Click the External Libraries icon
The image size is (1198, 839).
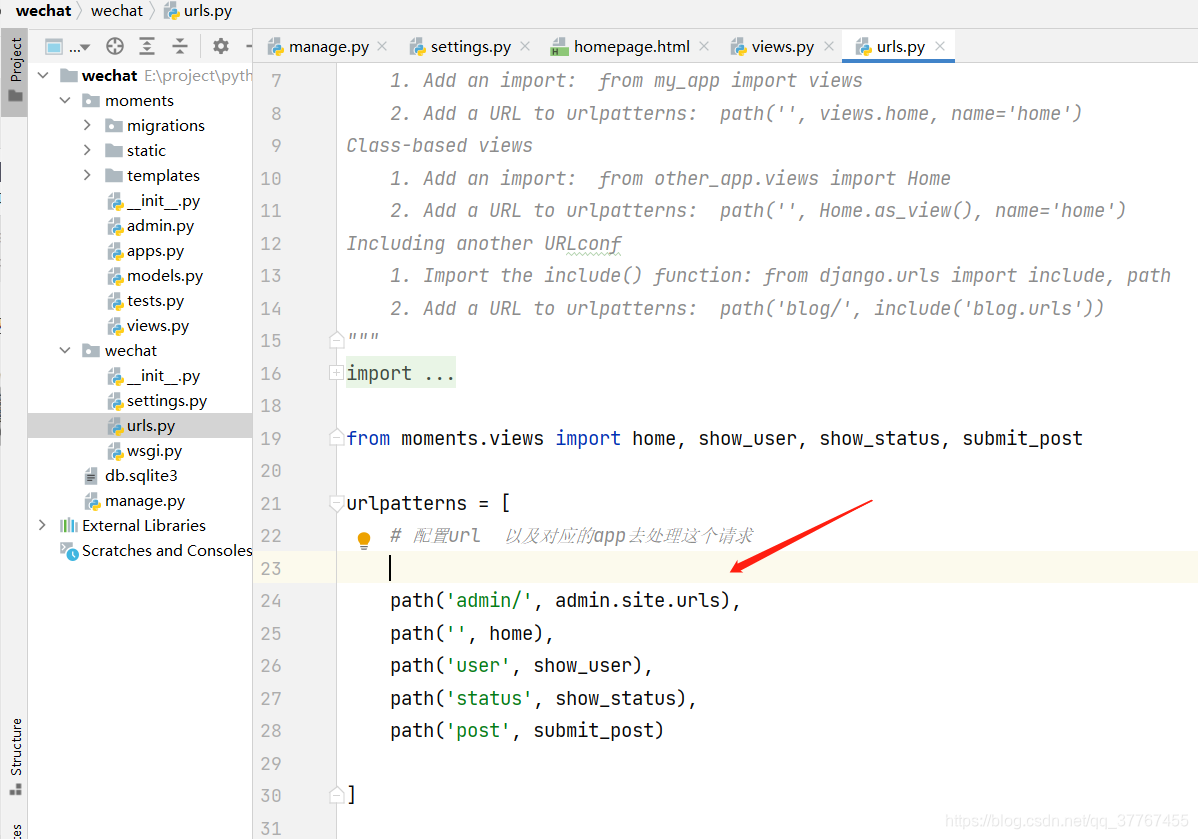(69, 525)
